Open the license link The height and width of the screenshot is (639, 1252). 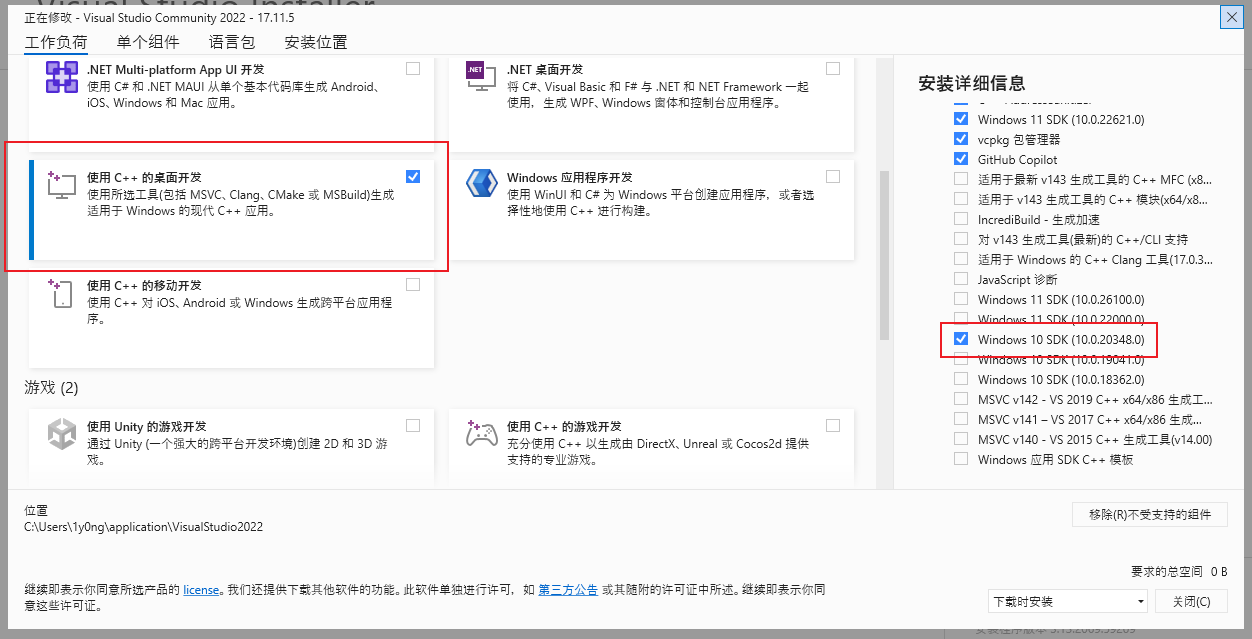(x=199, y=590)
